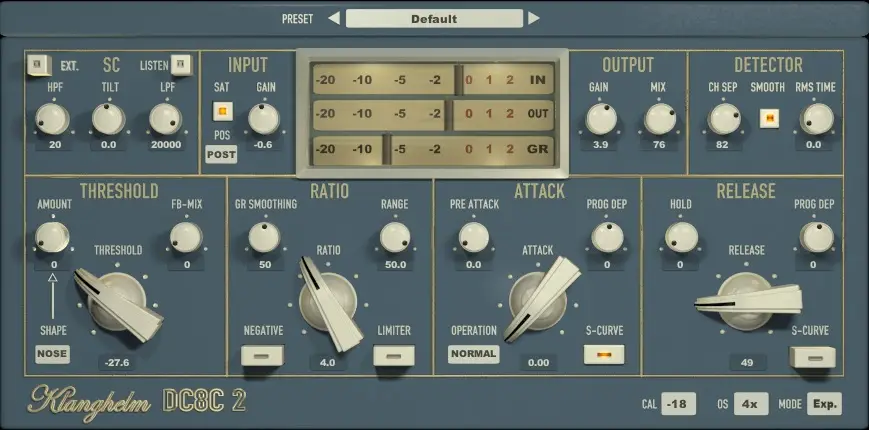
Task: Click the GR smoothing value 50
Action: click(265, 265)
